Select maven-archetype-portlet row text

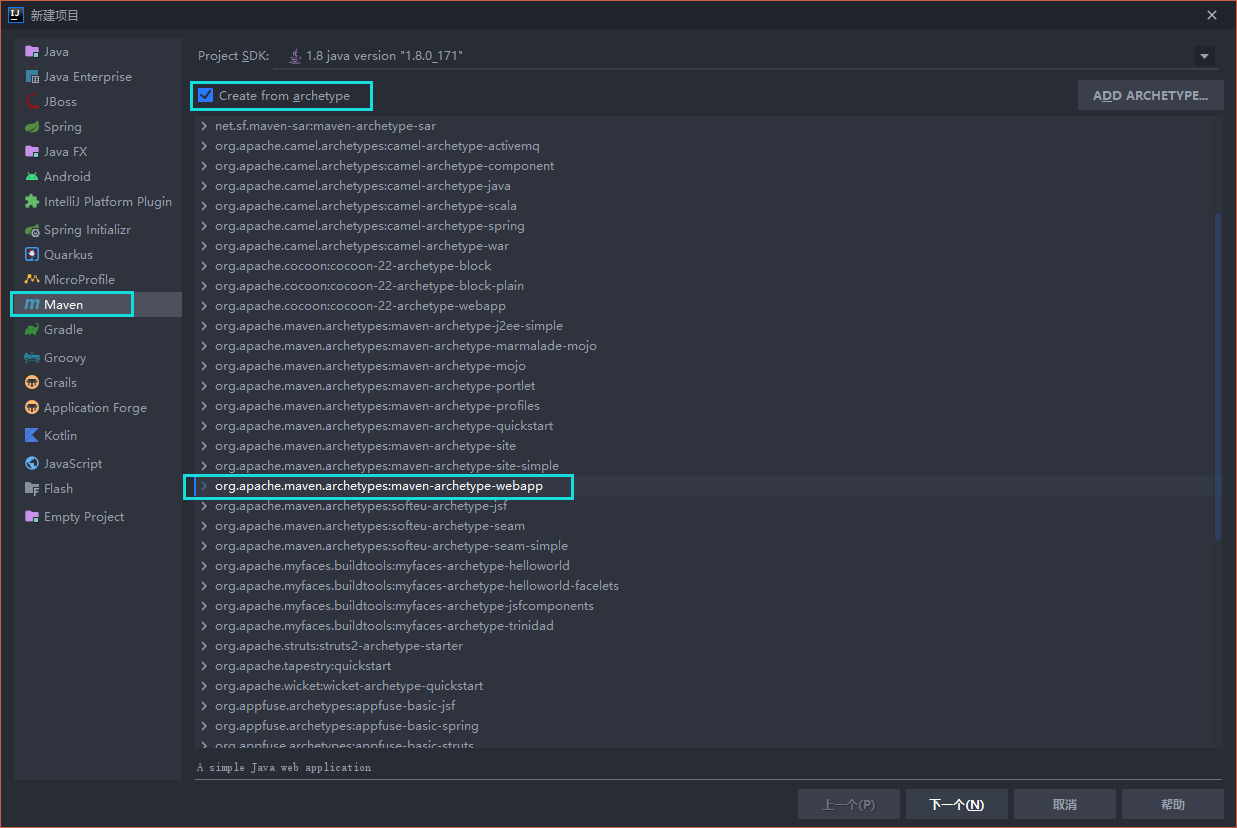(375, 386)
